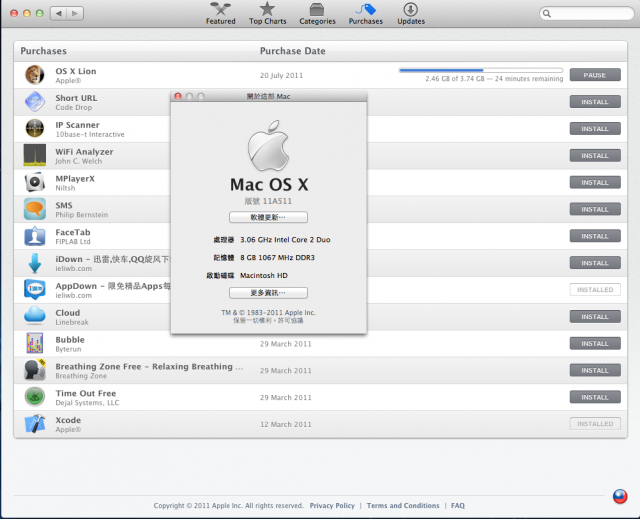The width and height of the screenshot is (640, 519).
Task: Click the build number 11A511 text
Action: (277, 201)
